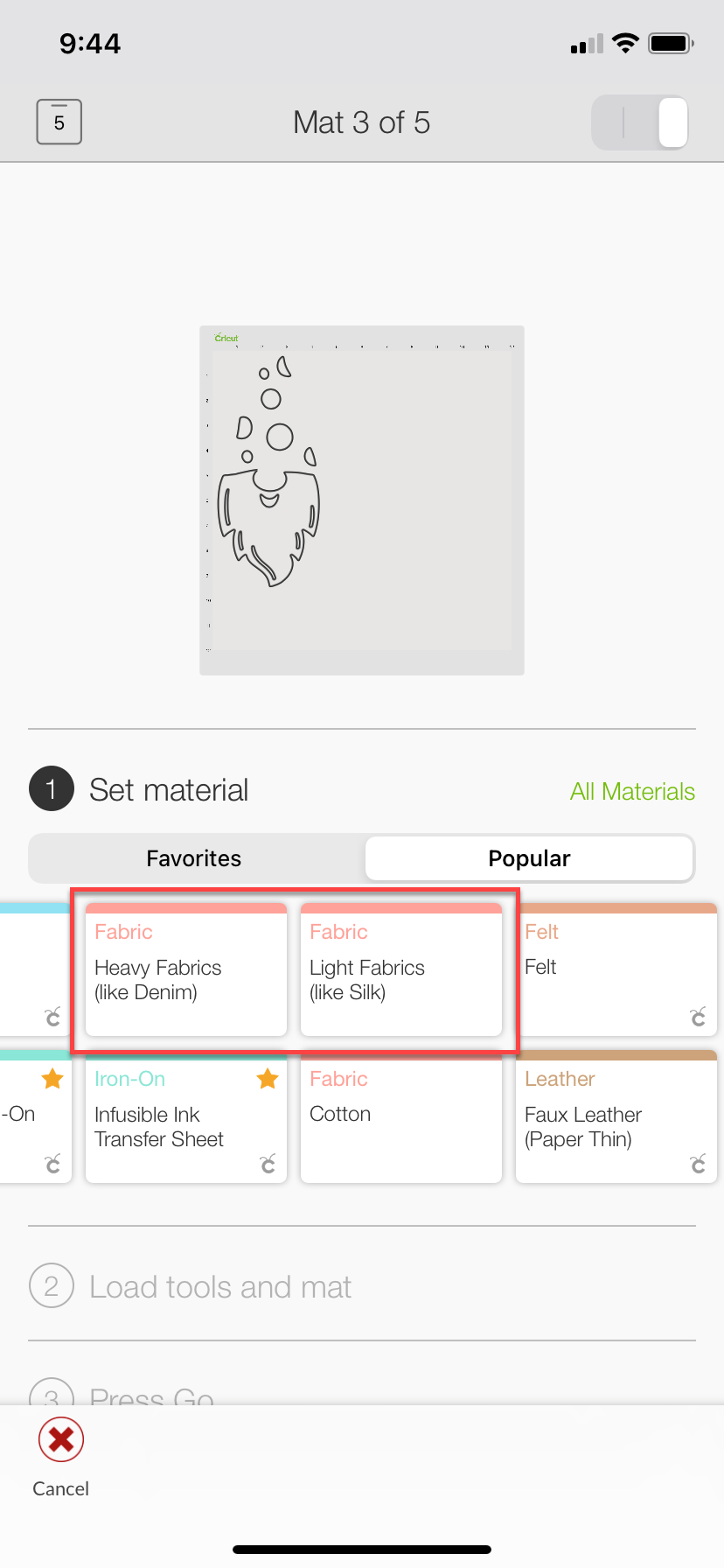Switch to the Popular tab
The width and height of the screenshot is (724, 1568).
coord(528,858)
